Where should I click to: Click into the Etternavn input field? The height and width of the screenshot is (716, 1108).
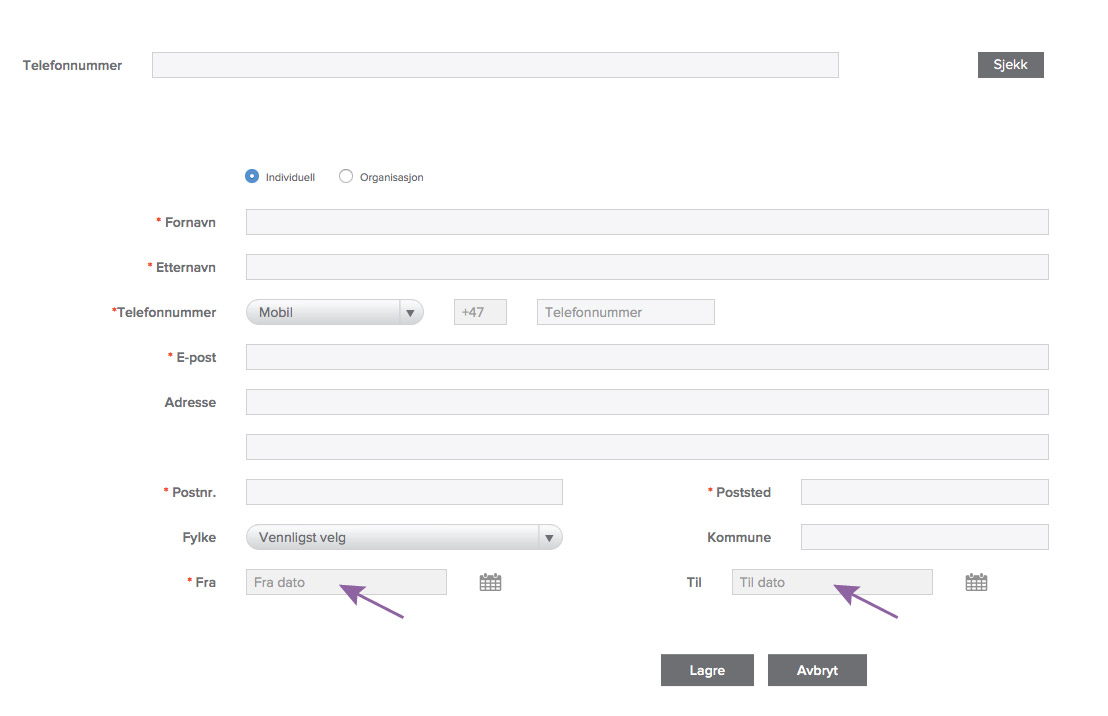tap(647, 267)
